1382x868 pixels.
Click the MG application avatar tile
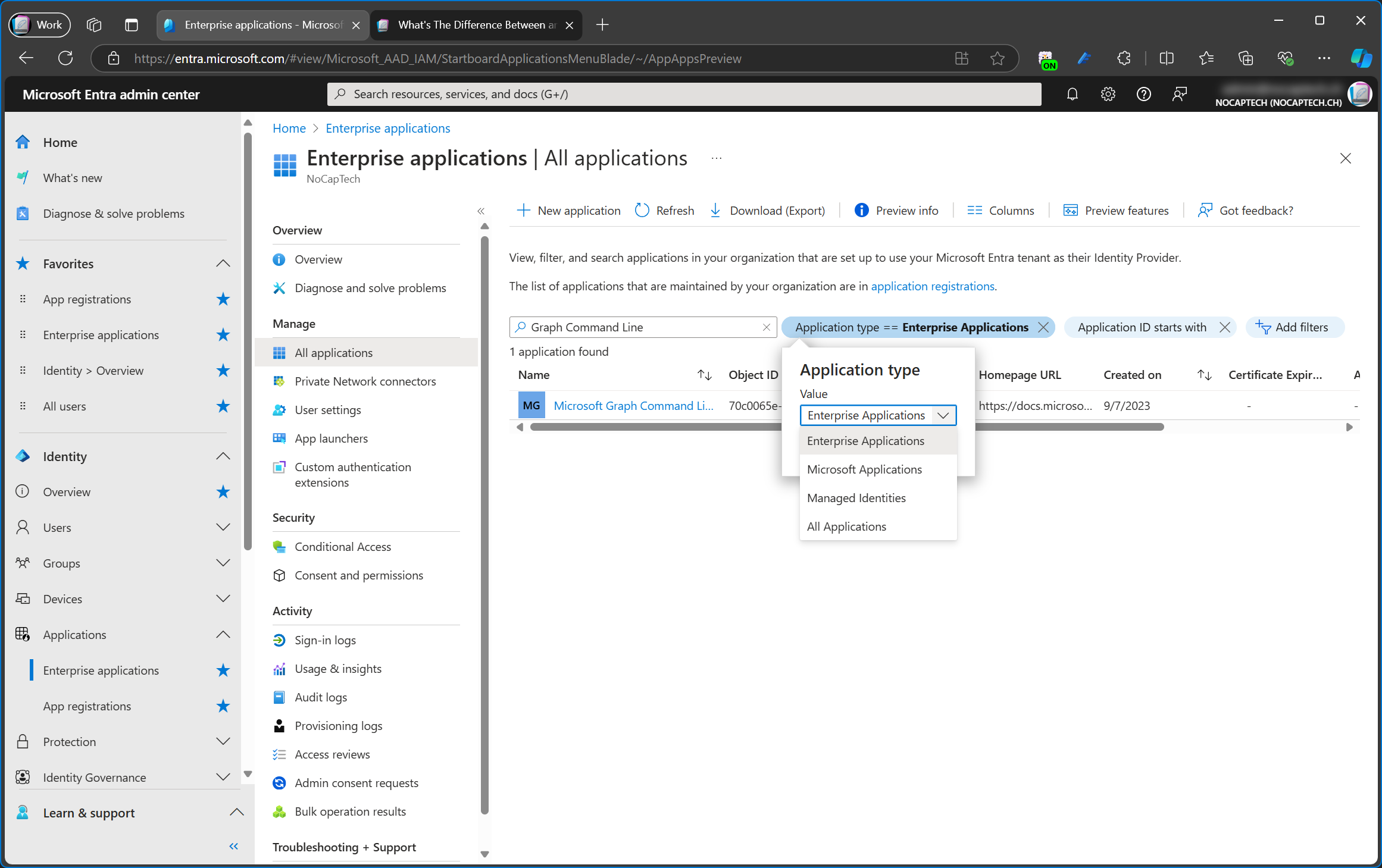click(x=531, y=406)
